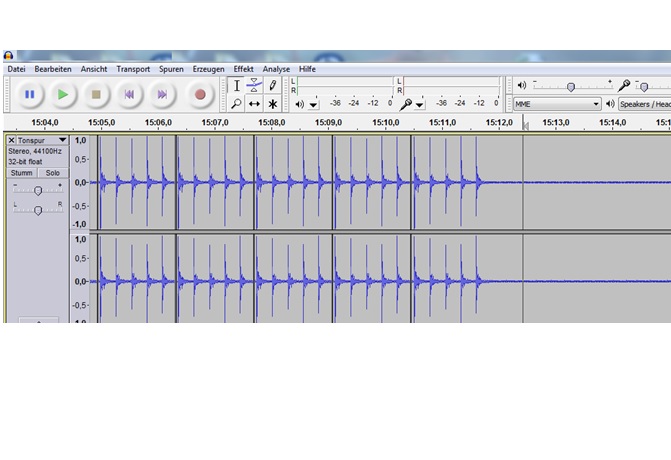This screenshot has width=671, height=460.
Task: Open the Effekt menu
Action: click(243, 69)
